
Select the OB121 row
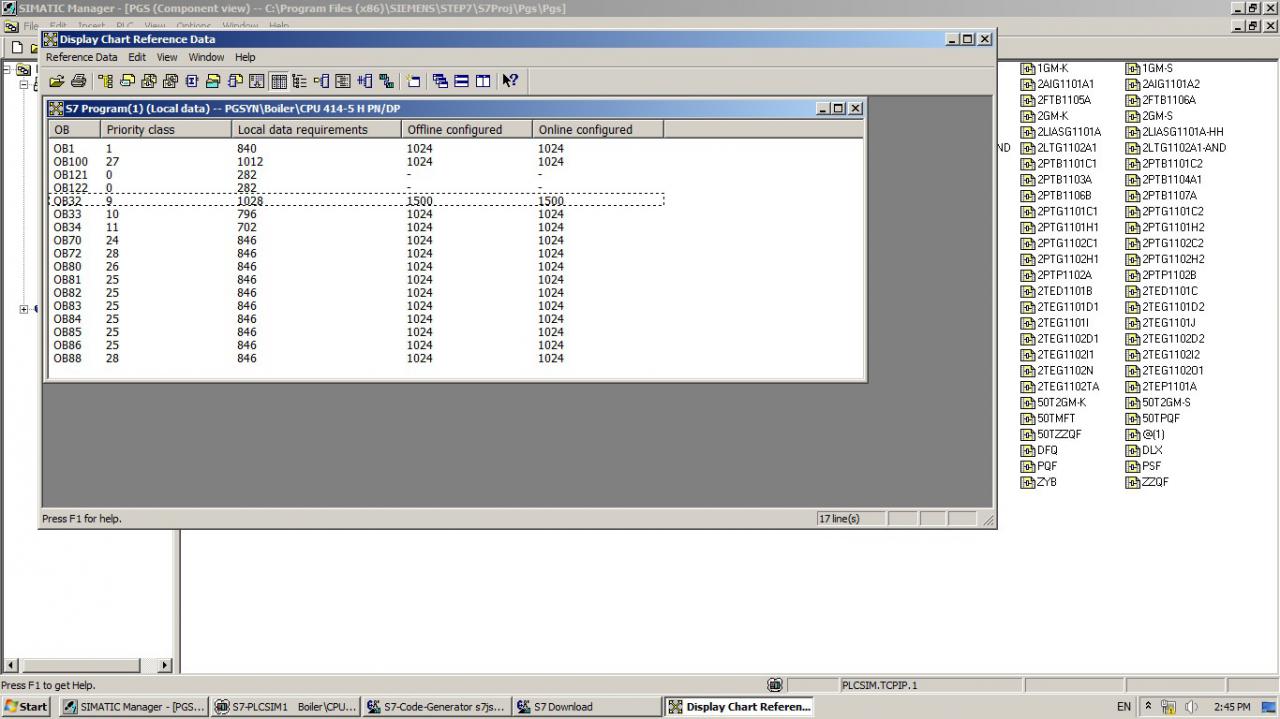click(x=356, y=174)
